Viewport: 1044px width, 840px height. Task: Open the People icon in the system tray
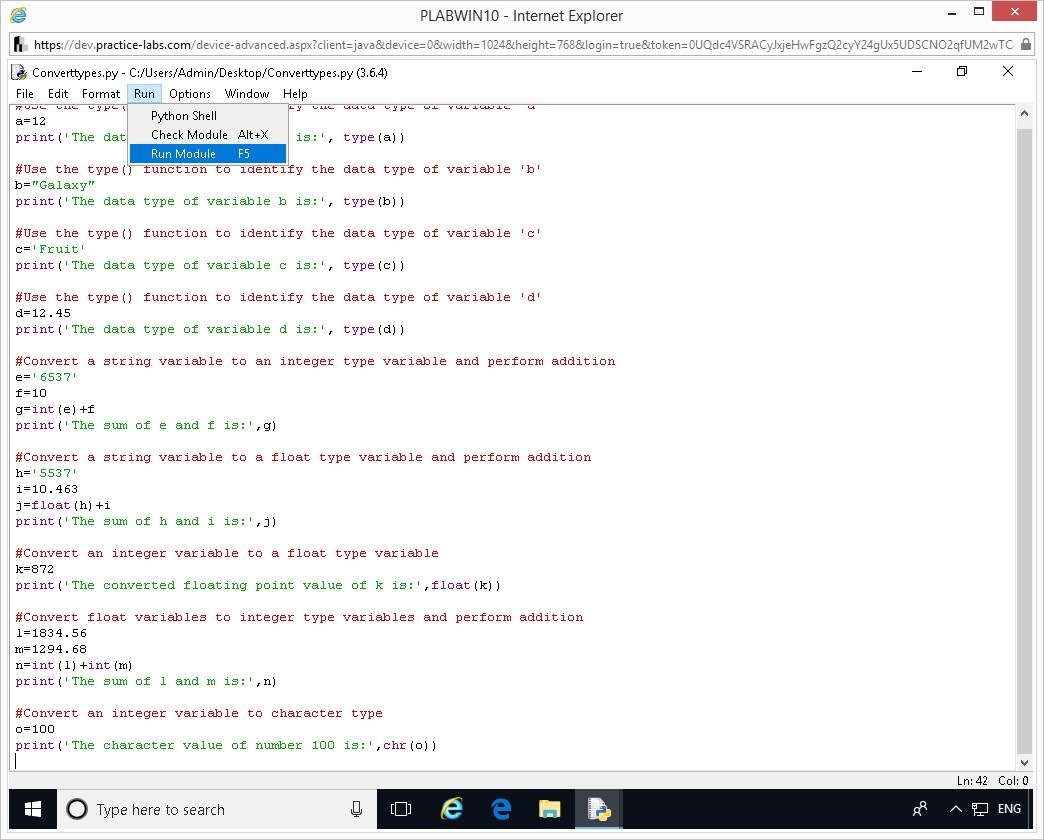point(920,809)
